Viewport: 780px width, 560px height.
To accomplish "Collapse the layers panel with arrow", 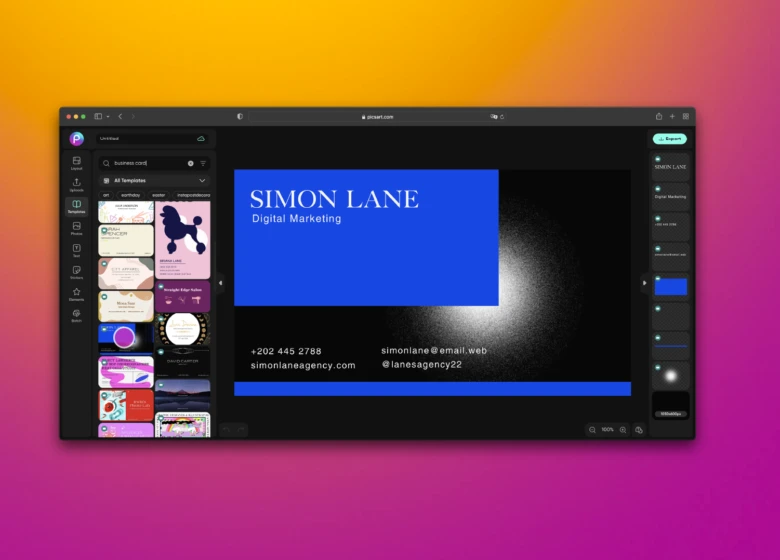I will coord(644,283).
